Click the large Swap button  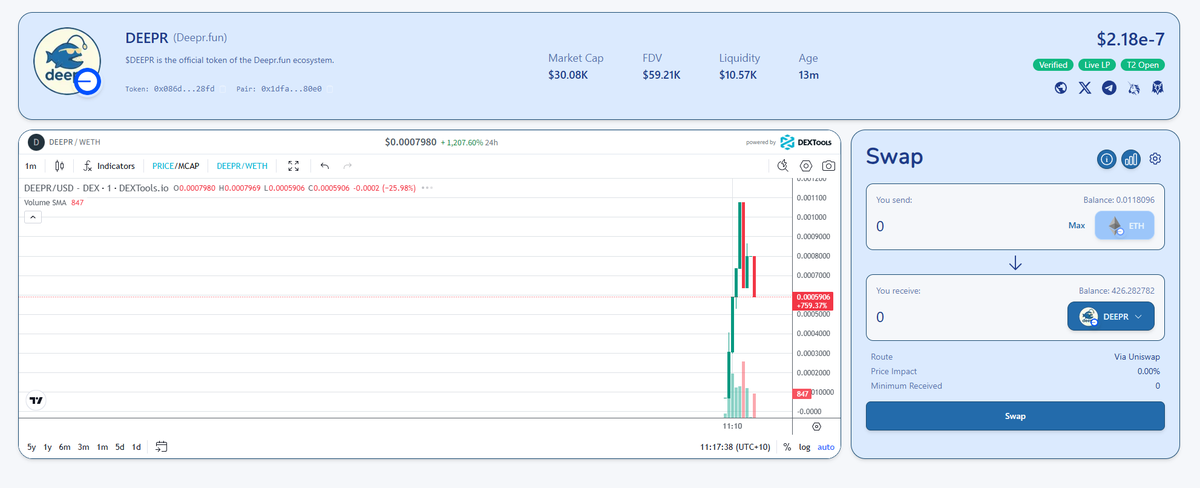[1015, 416]
